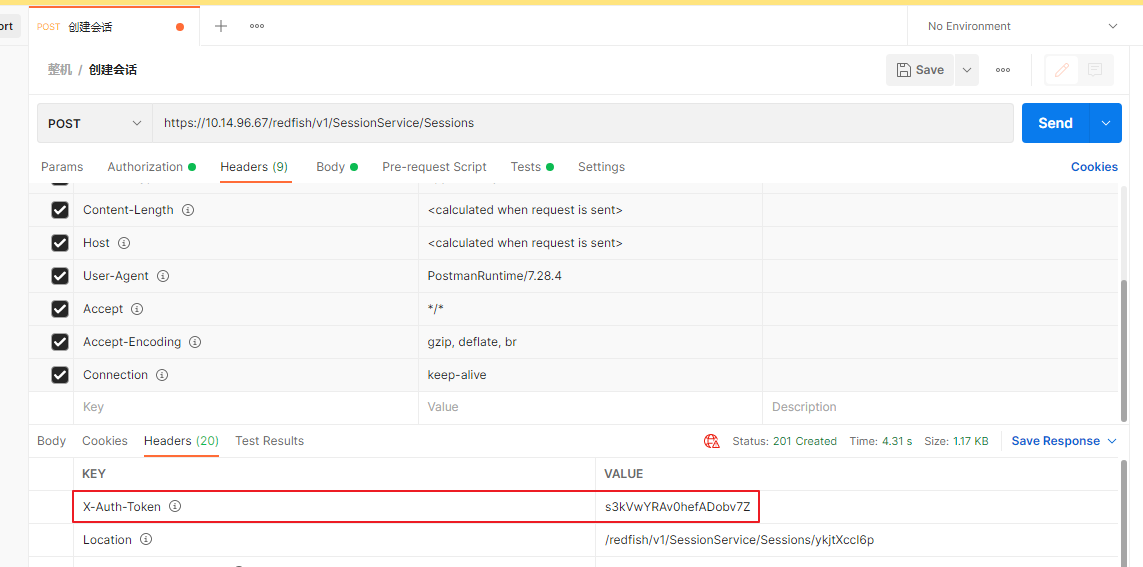
Task: Open the Cookies link
Action: (1094, 167)
